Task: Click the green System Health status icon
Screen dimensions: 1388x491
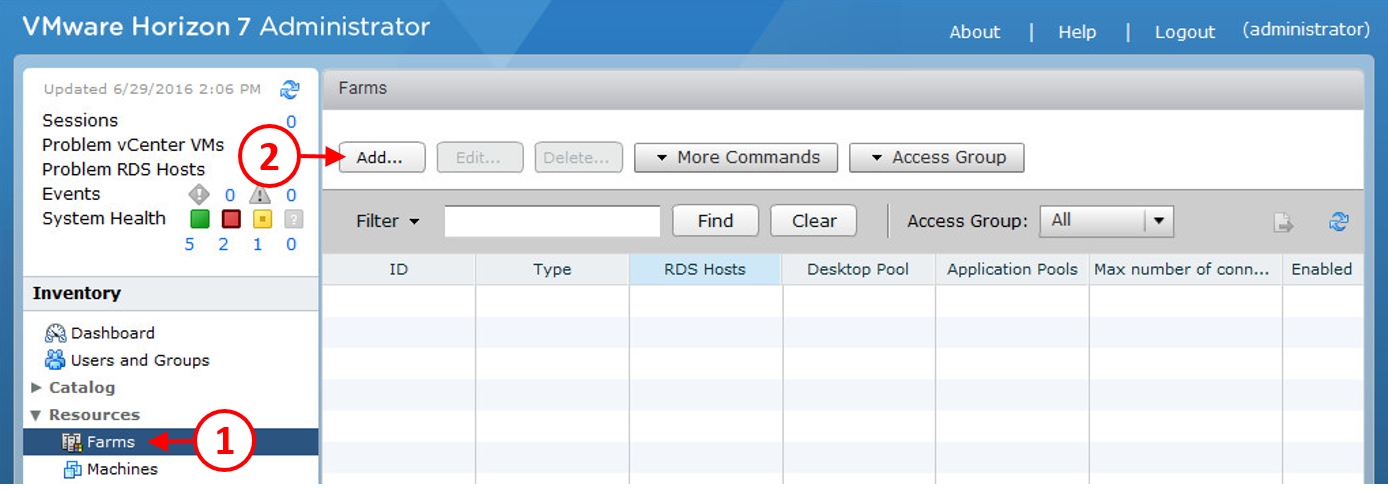Action: 199,219
